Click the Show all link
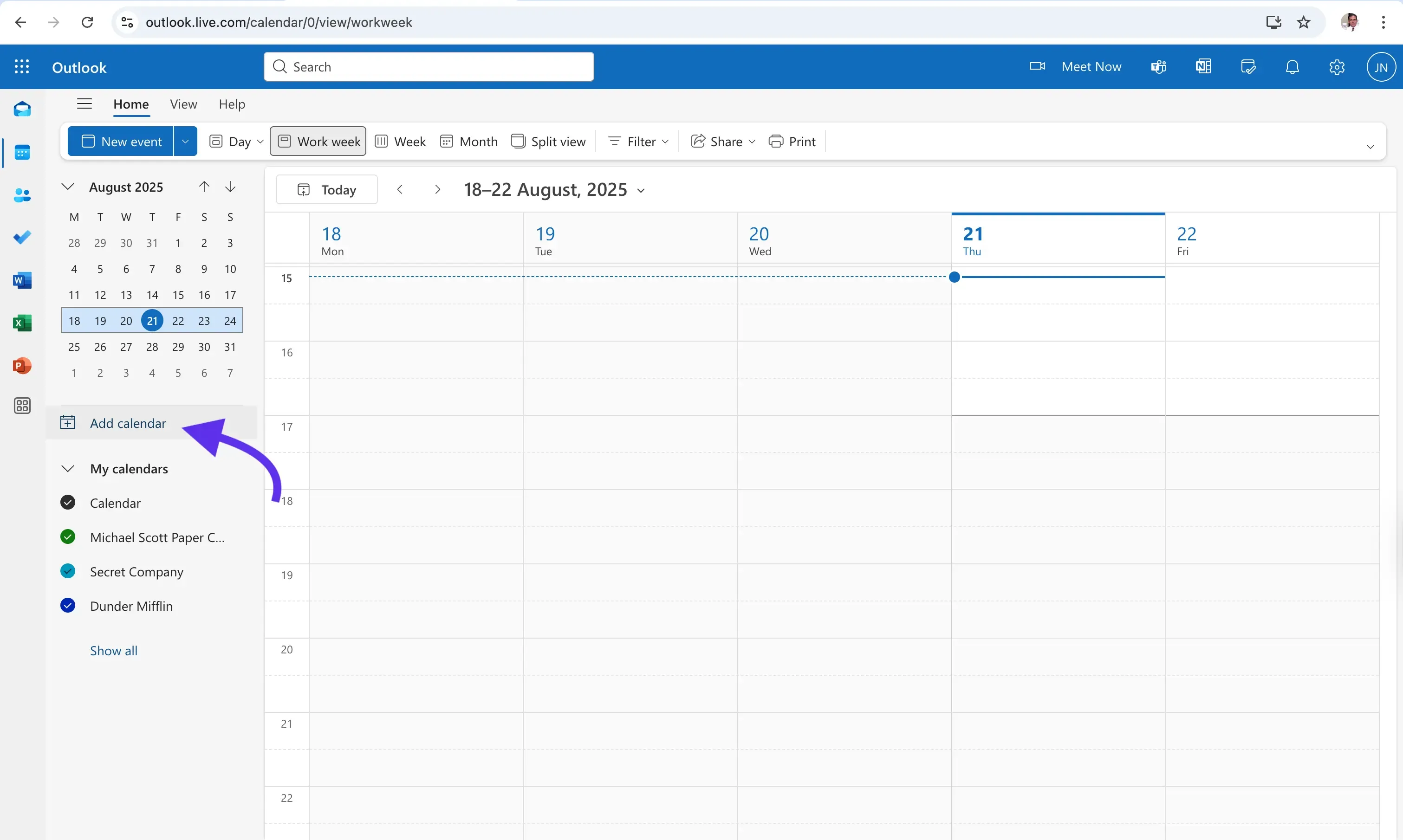 113,650
